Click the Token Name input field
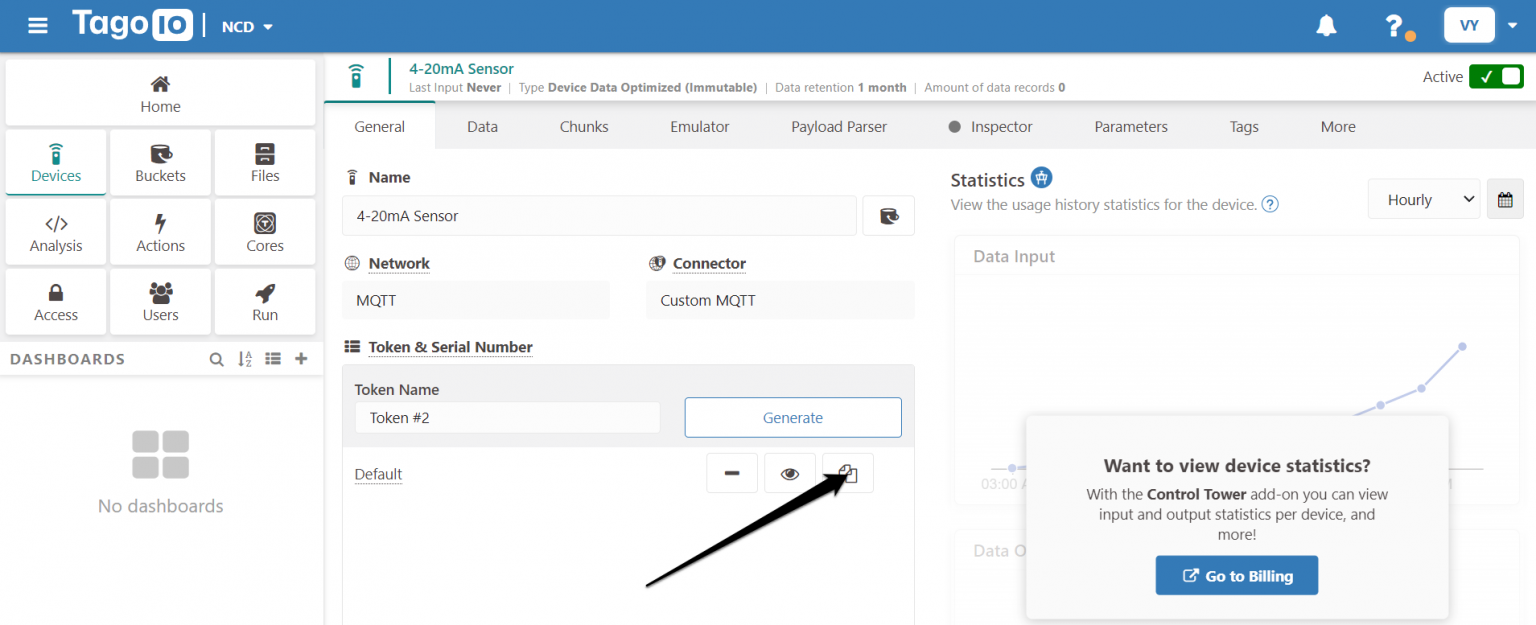The height and width of the screenshot is (625, 1536). [x=507, y=418]
